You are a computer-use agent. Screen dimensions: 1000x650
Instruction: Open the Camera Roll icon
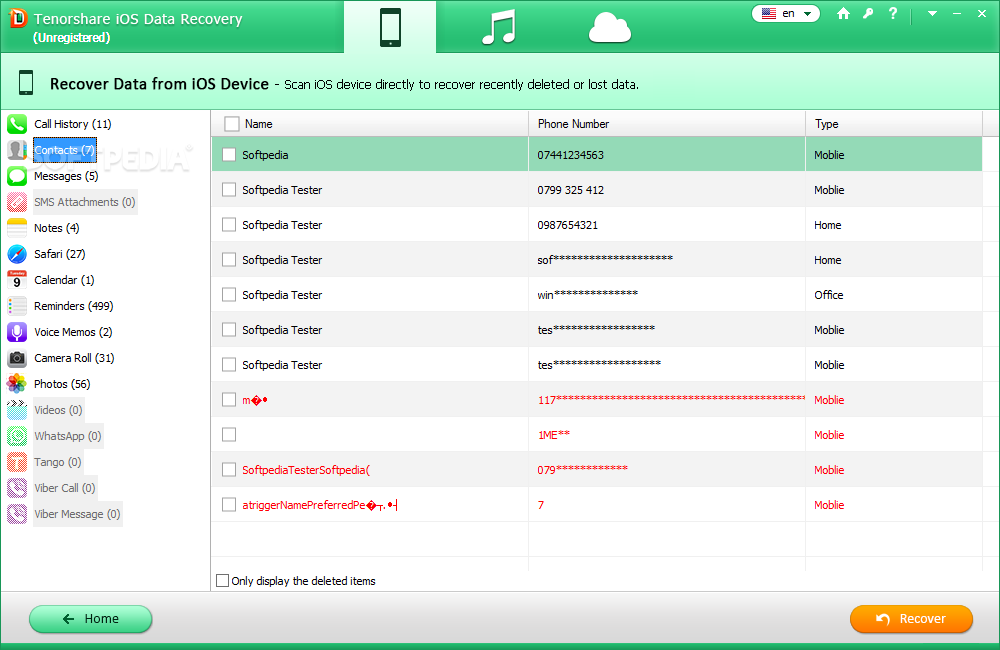coord(17,358)
